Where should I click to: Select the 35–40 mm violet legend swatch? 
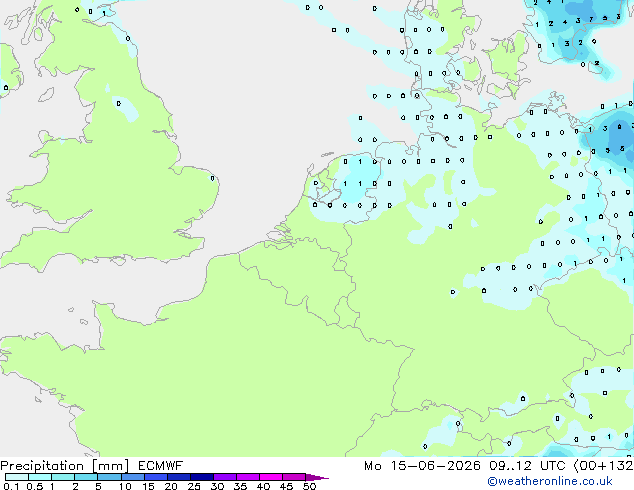coord(247,477)
